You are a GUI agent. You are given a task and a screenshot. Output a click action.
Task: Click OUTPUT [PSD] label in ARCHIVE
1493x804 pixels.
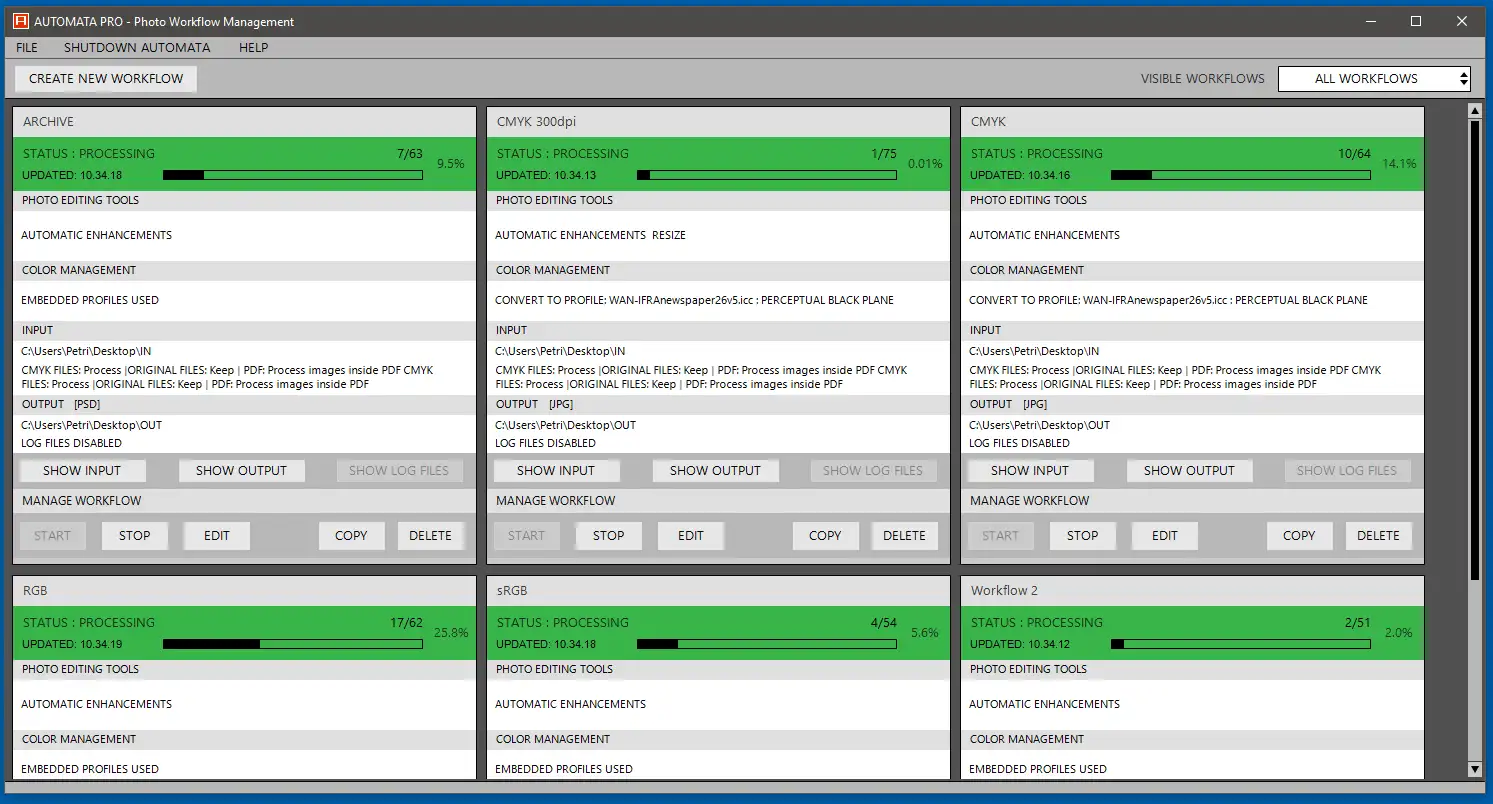tap(61, 405)
